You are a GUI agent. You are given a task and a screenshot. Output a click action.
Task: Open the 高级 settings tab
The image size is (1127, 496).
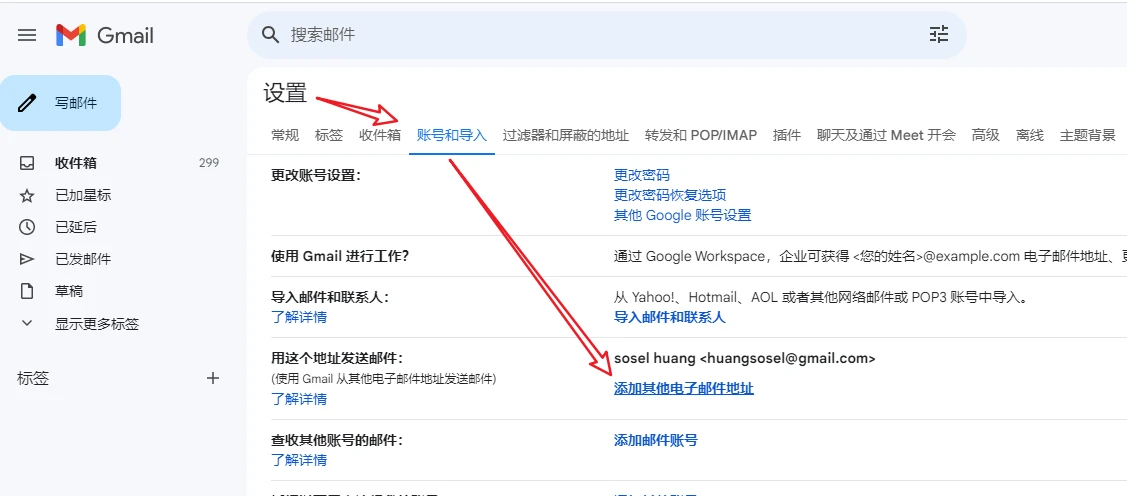[986, 135]
